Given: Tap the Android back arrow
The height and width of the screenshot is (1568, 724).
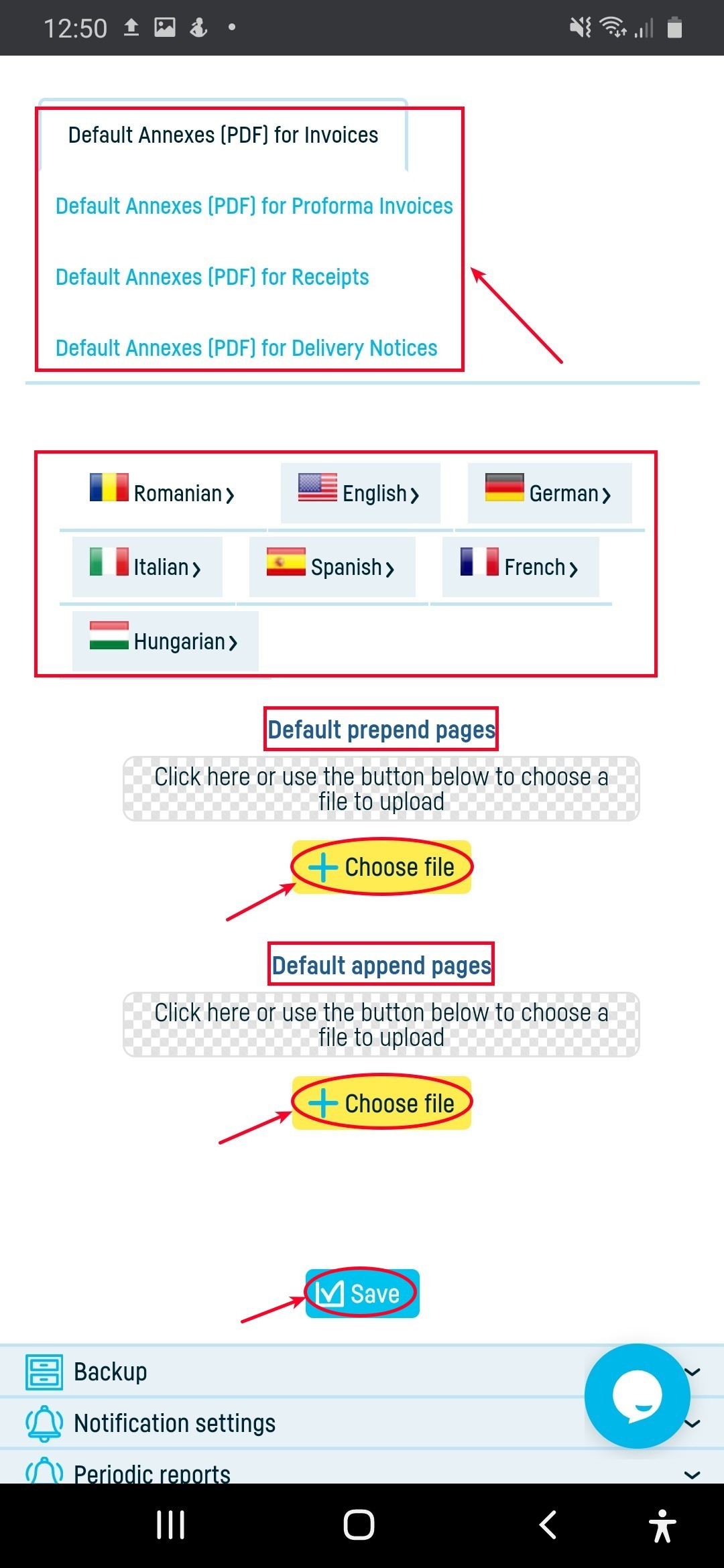Looking at the screenshot, I should pyautogui.click(x=548, y=1525).
